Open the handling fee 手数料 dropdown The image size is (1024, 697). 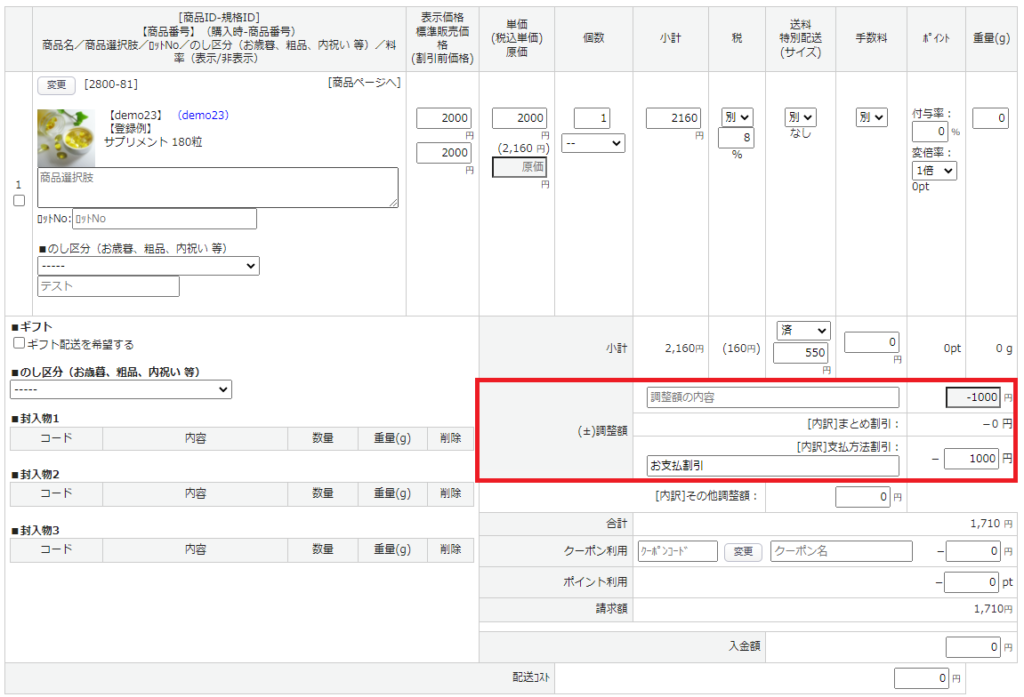coord(871,118)
